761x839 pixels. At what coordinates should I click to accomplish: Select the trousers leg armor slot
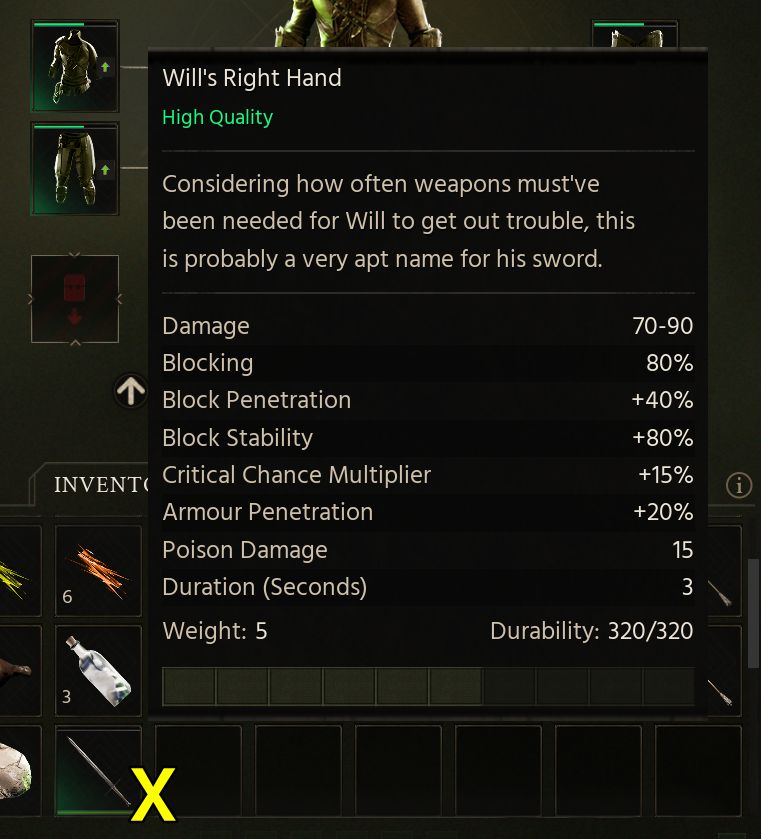pos(75,169)
